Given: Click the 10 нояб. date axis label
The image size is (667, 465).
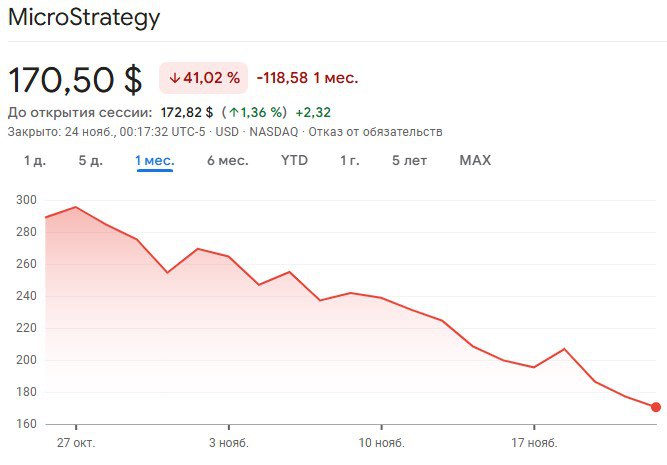Looking at the screenshot, I should tap(380, 441).
